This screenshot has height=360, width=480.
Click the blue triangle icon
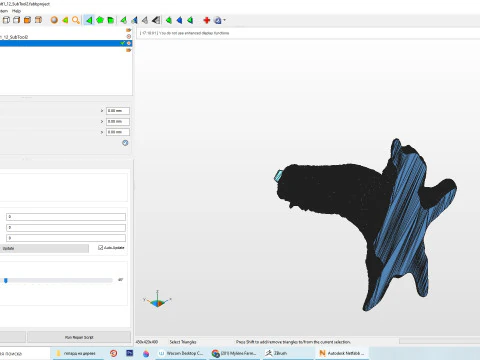pos(179,20)
